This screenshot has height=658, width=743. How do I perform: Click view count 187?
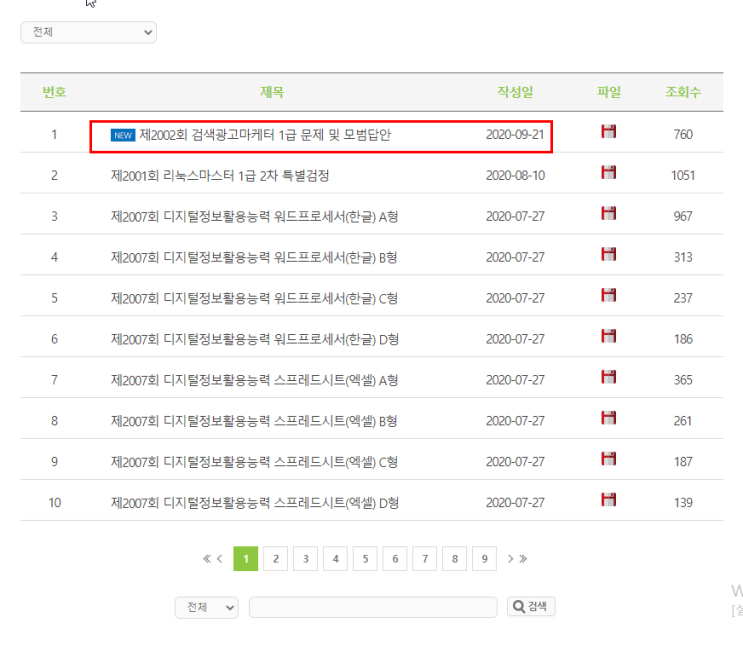(x=683, y=462)
